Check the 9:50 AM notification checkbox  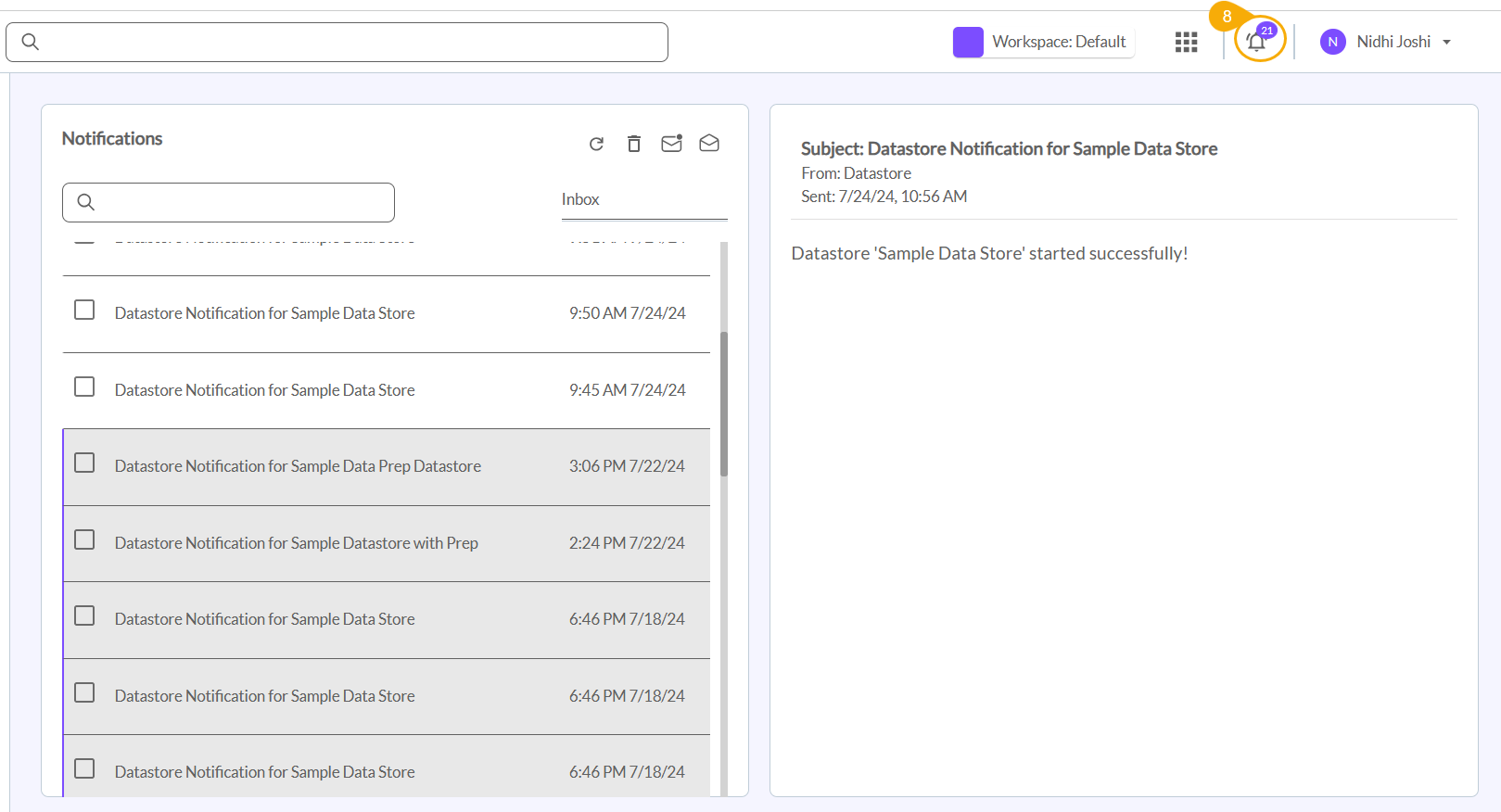84,310
